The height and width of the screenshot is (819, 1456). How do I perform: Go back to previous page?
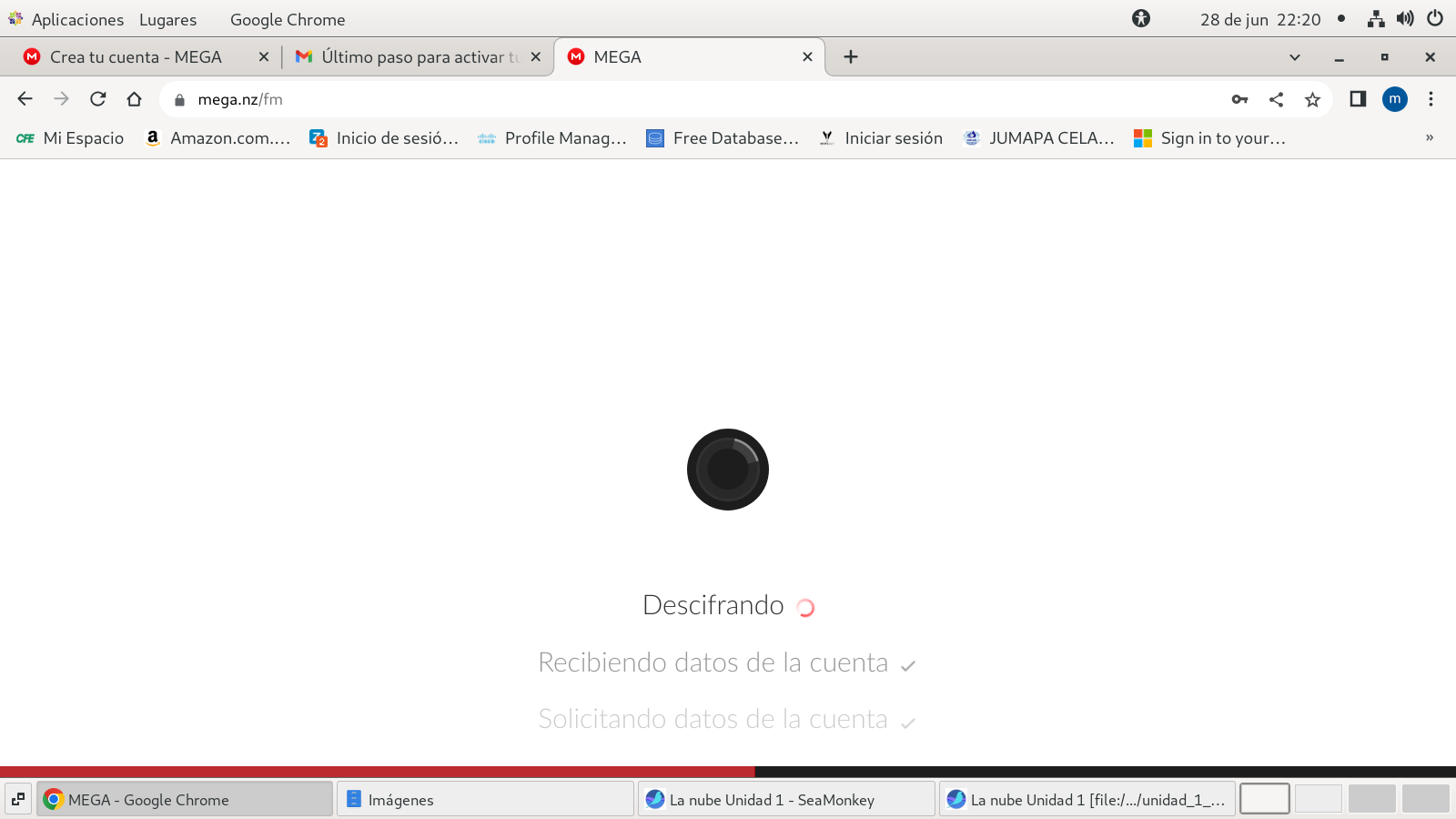coord(25,99)
